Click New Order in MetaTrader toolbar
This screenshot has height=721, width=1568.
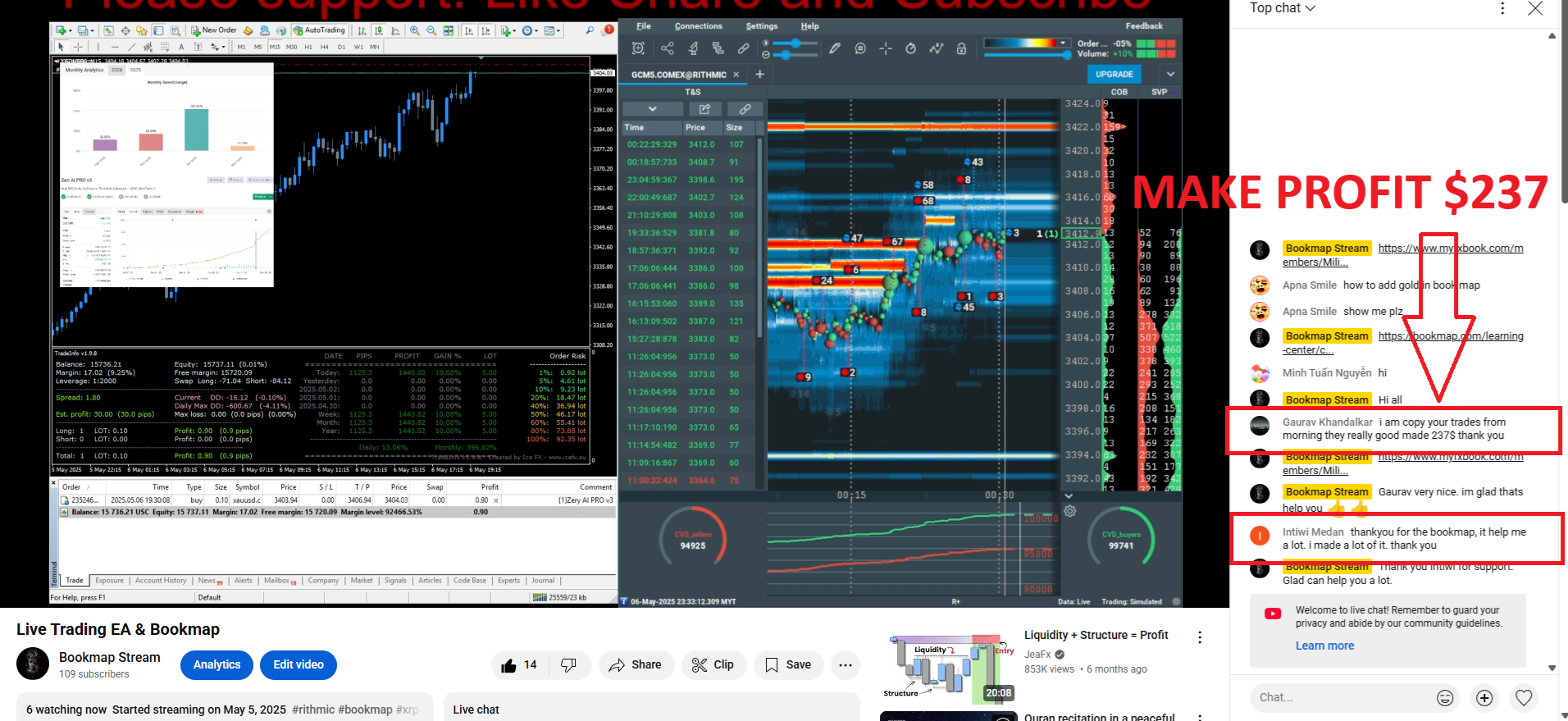pyautogui.click(x=214, y=30)
